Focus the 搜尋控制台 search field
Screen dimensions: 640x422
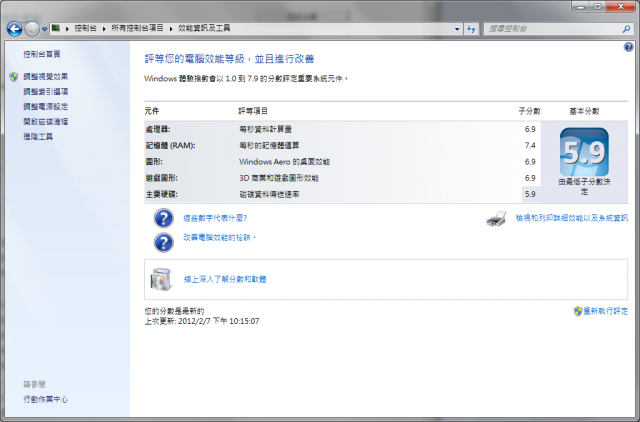pos(553,29)
